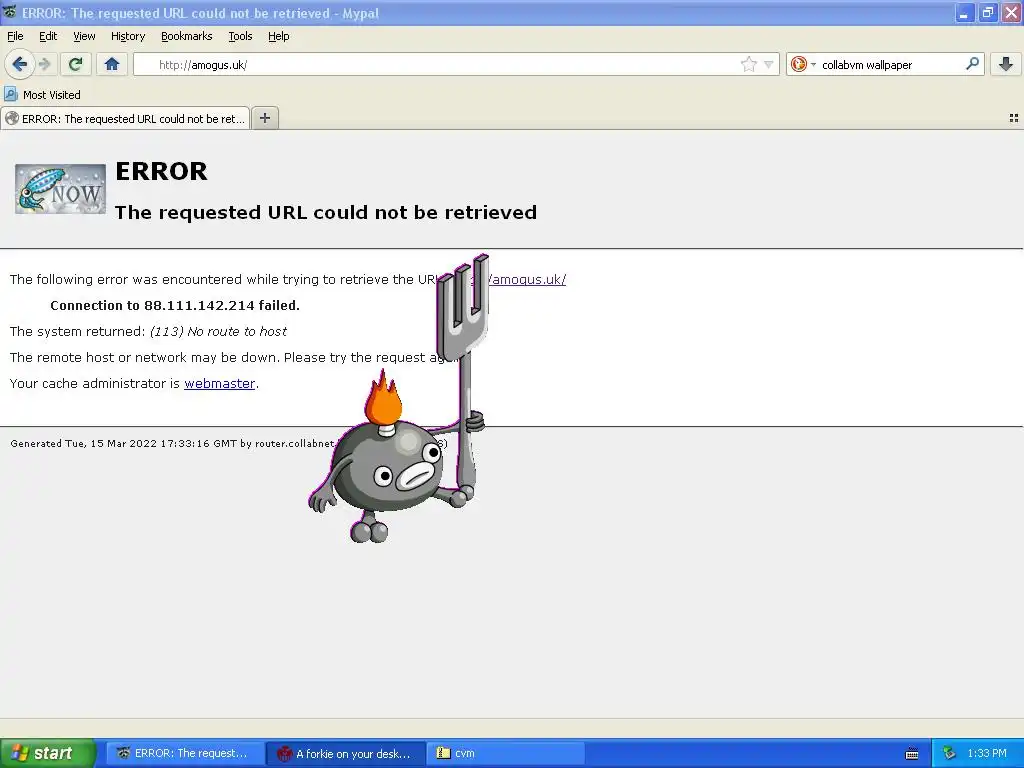Reload the page with the refresh icon
Viewport: 1024px width, 768px height.
76,64
